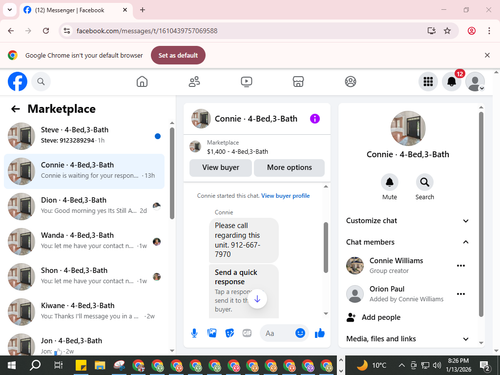Open the Watch video icon
This screenshot has height=375, width=500.
(x=246, y=82)
